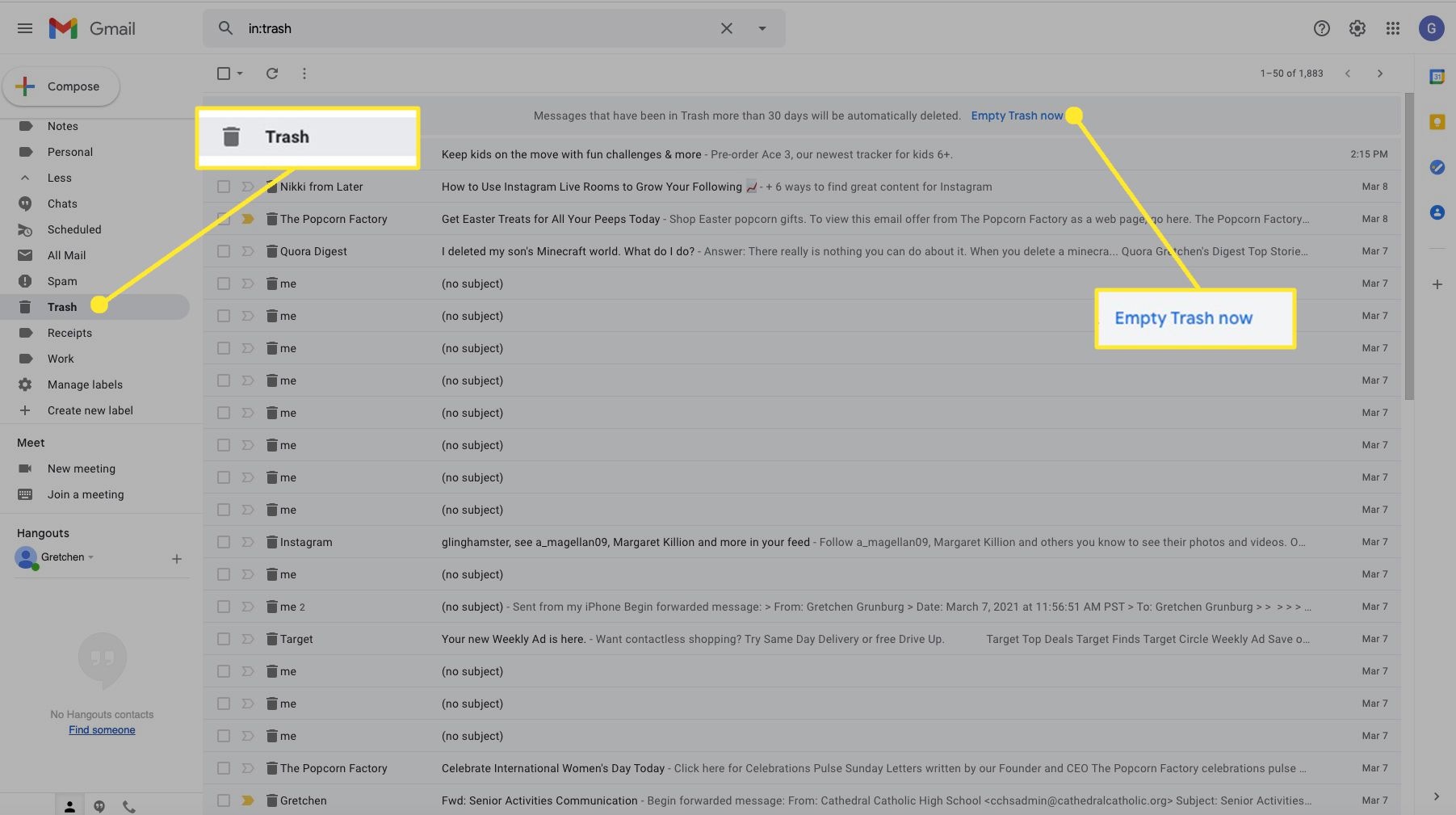The height and width of the screenshot is (815, 1456).
Task: Select the Nikki from Later email checkbox
Action: click(224, 187)
